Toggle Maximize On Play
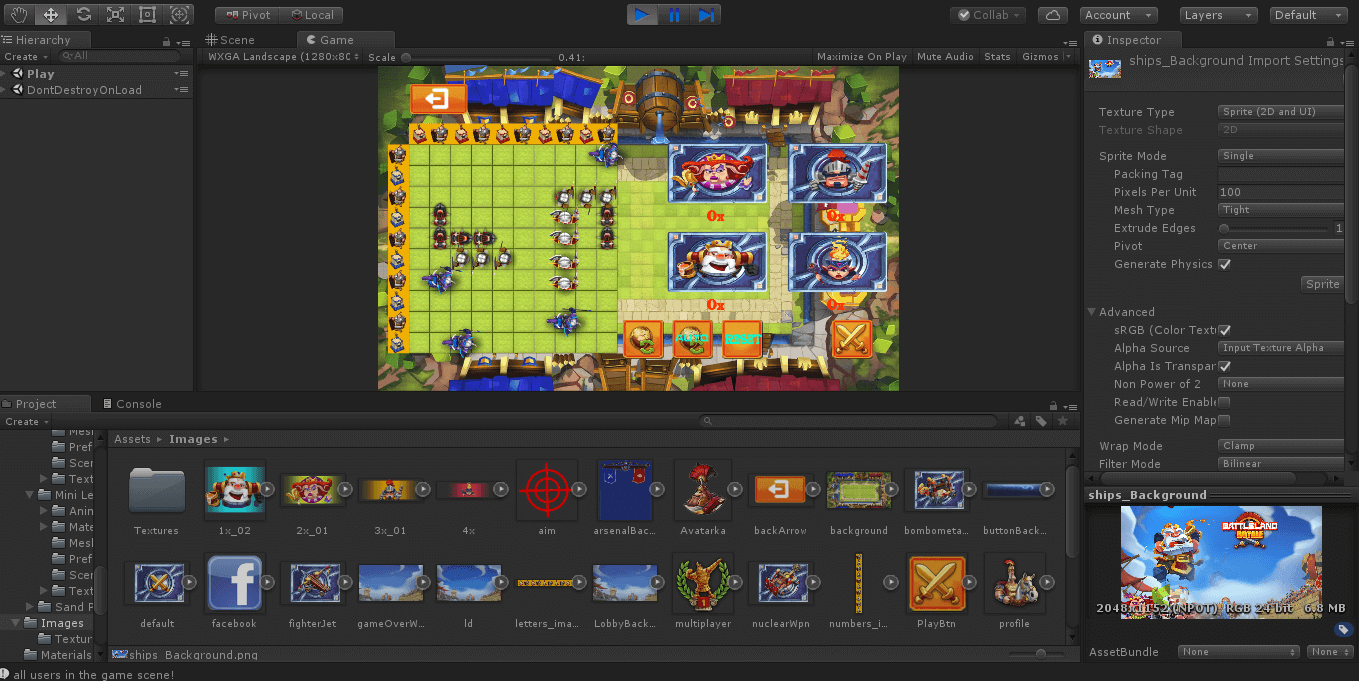Screen dimensions: 1359x681 click(862, 57)
